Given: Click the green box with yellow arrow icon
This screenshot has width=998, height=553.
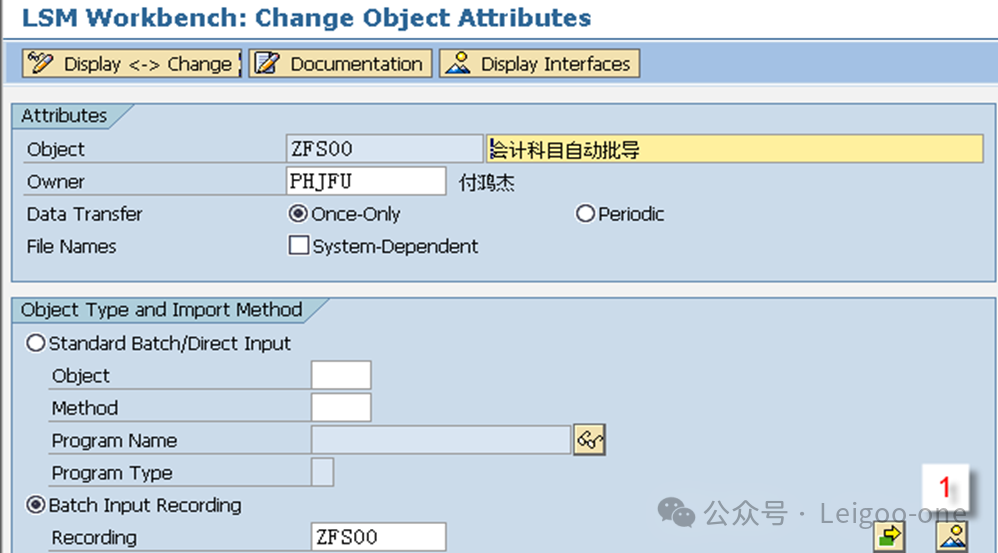Looking at the screenshot, I should 888,537.
